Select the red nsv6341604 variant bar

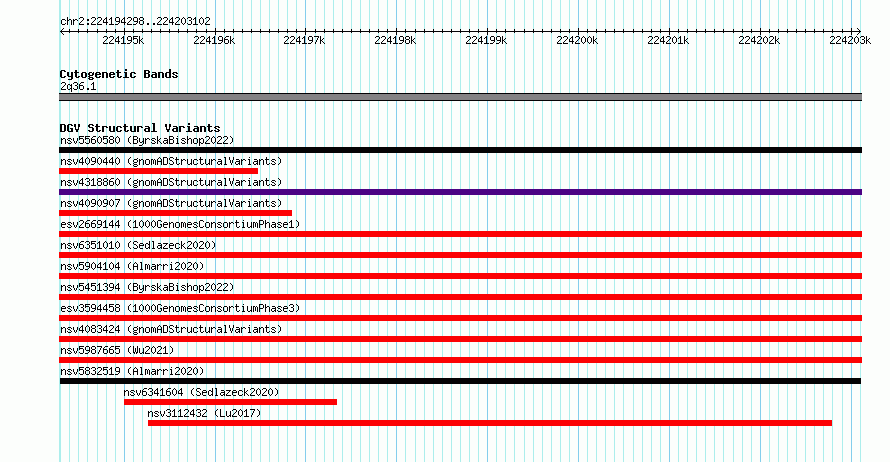tap(230, 402)
